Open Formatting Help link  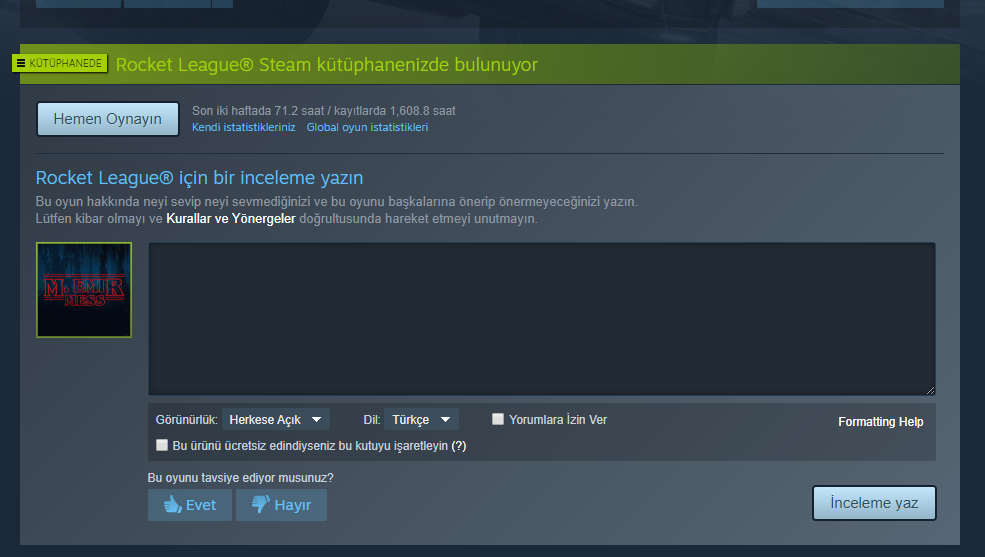click(880, 422)
